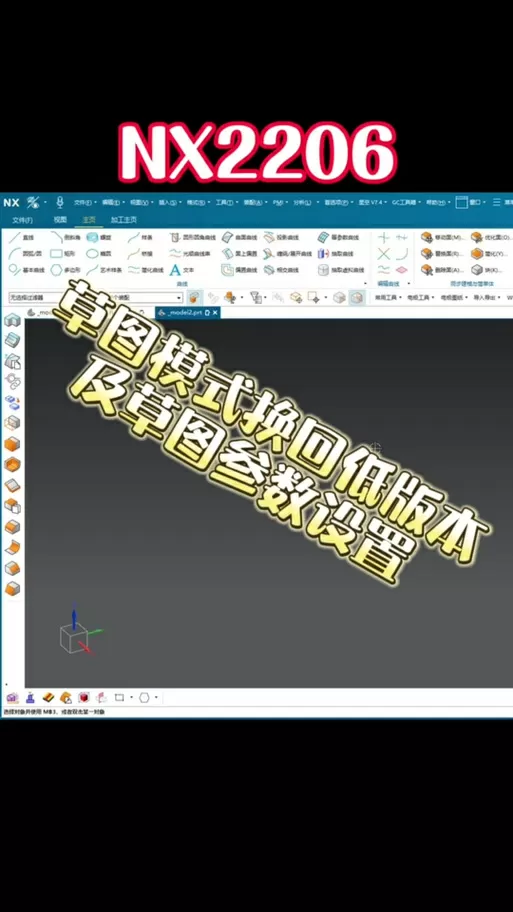Click the gears icon in left sidebar

[12, 382]
